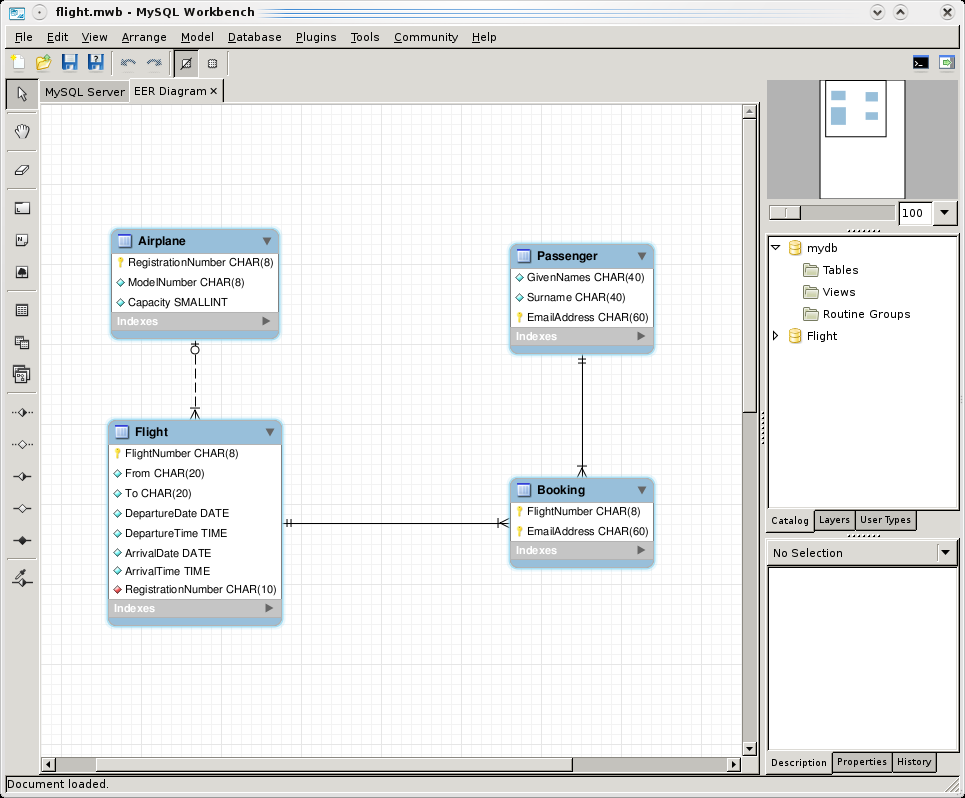Collapse the Flight table header triangle
The width and height of the screenshot is (965, 798).
[x=270, y=432]
